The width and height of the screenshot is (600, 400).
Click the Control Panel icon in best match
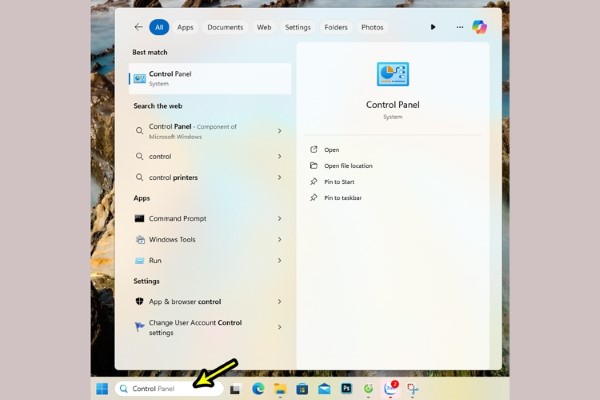point(139,78)
